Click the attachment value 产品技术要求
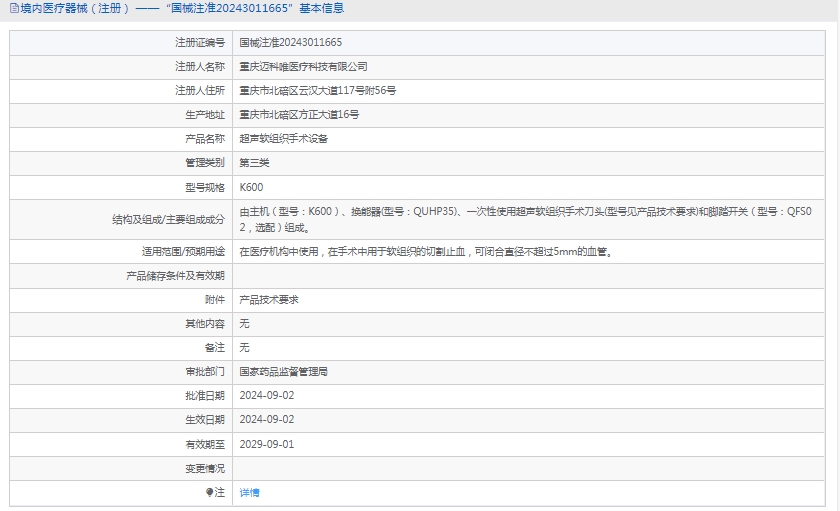This screenshot has width=840, height=511. 269,300
